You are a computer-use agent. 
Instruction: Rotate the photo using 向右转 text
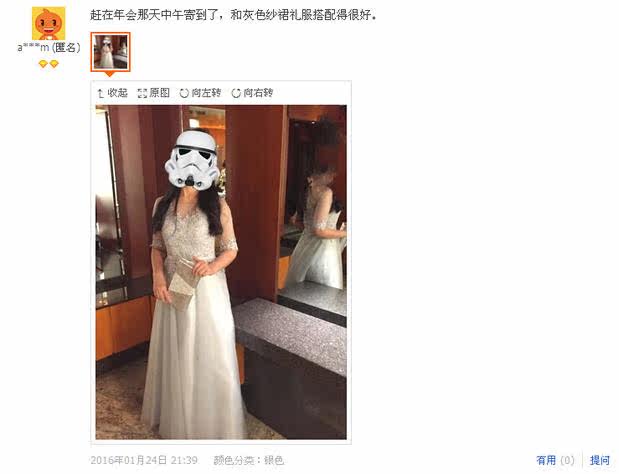click(x=258, y=93)
